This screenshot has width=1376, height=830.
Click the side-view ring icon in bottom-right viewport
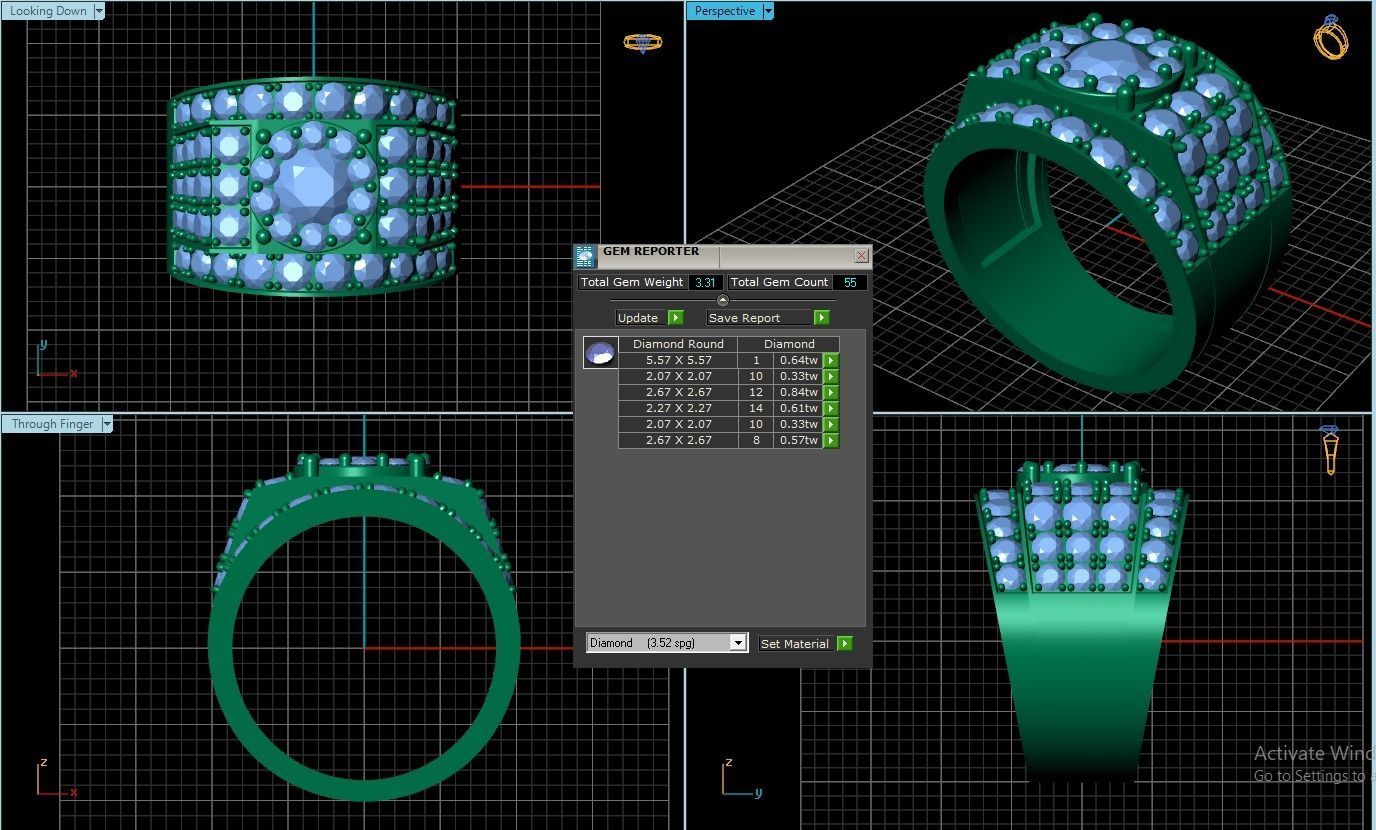[1330, 450]
